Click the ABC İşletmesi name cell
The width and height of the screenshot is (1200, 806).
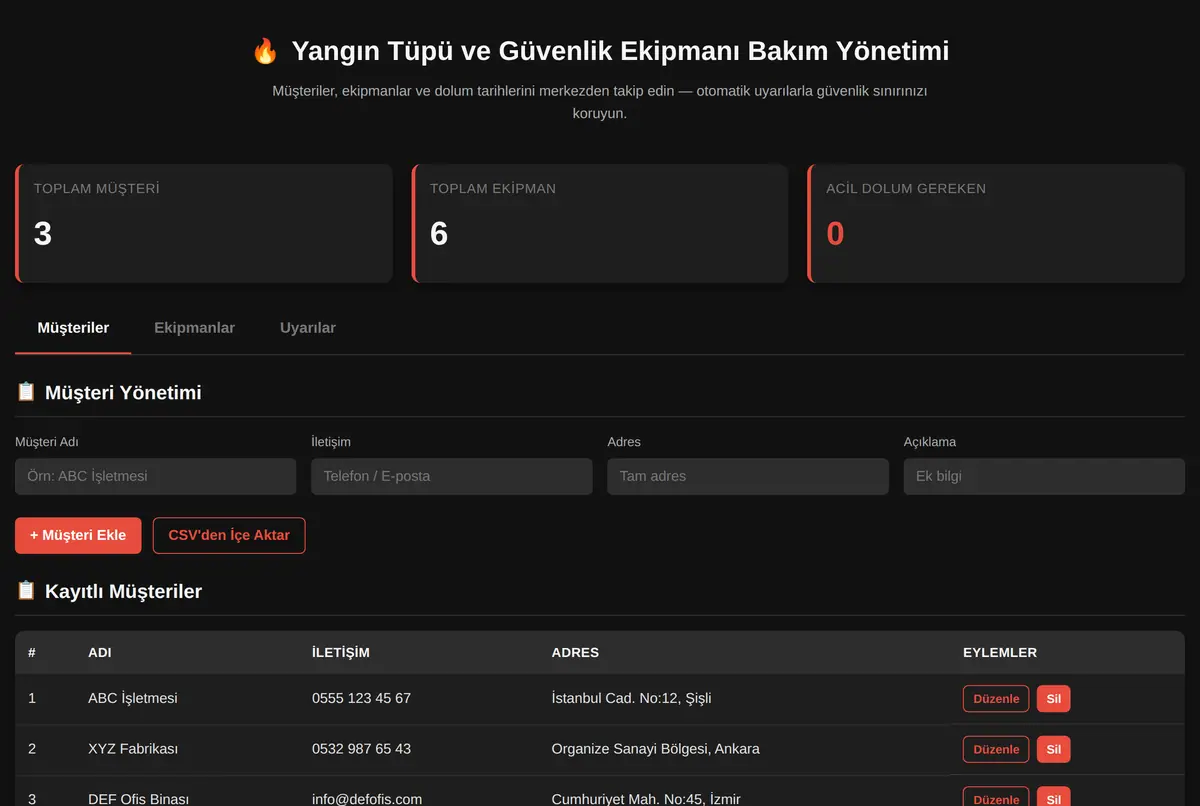(x=133, y=698)
